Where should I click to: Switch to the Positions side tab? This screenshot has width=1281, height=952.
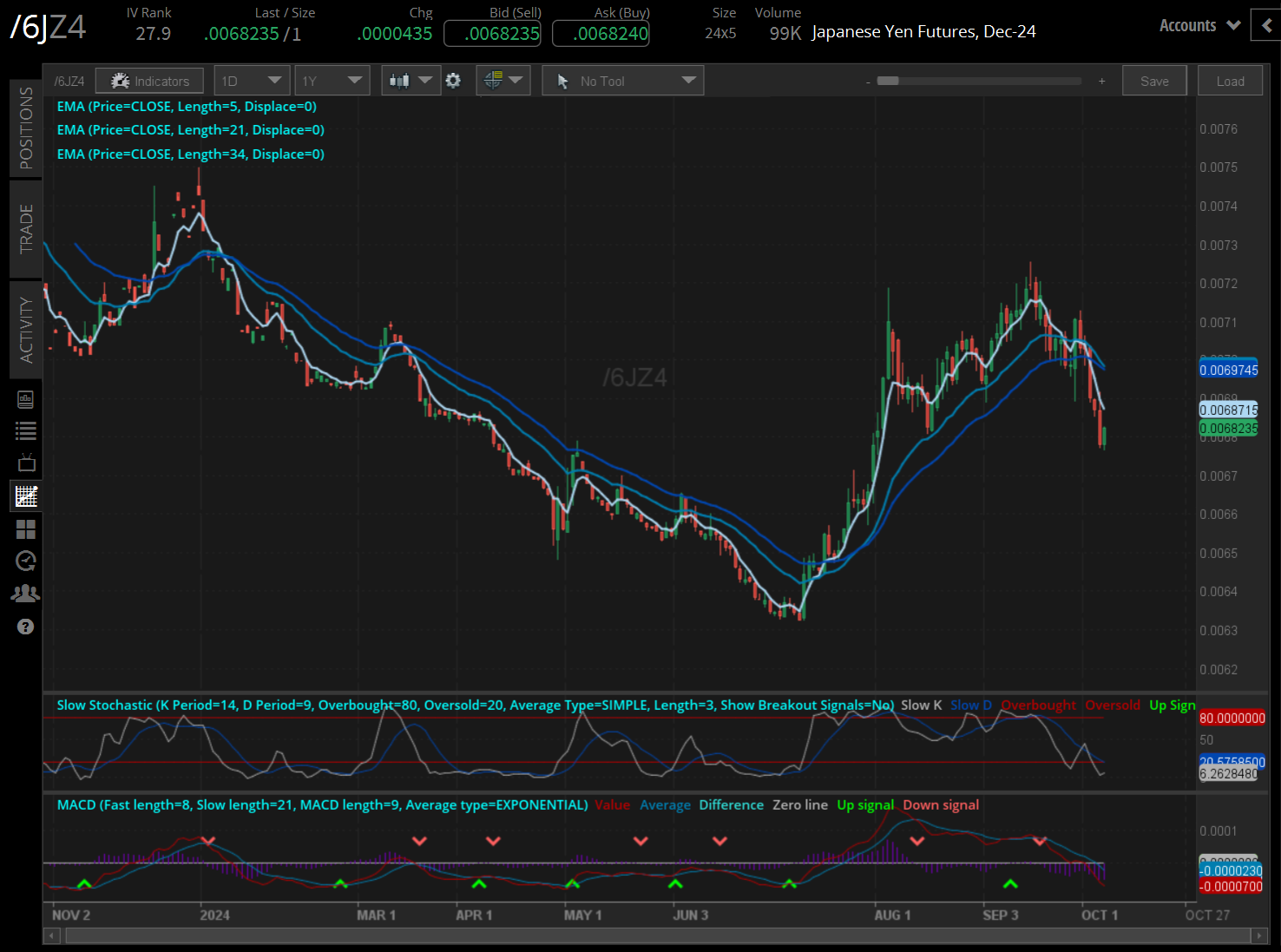coord(26,128)
